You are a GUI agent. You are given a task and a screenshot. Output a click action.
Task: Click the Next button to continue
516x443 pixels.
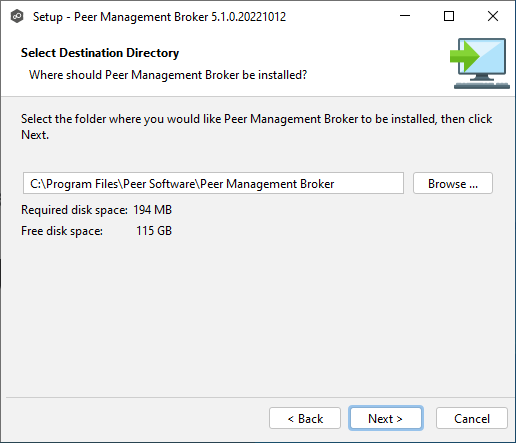click(x=386, y=418)
